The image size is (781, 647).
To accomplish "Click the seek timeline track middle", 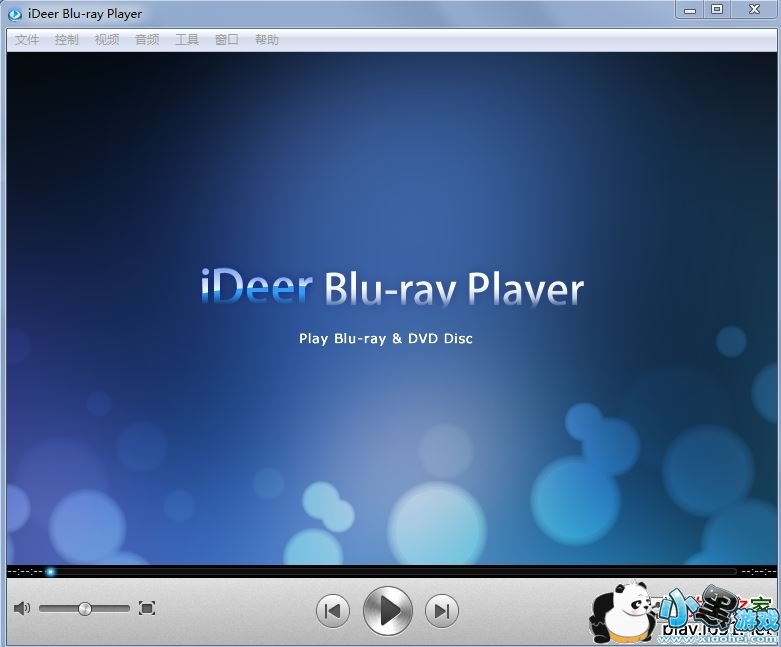I will click(391, 572).
